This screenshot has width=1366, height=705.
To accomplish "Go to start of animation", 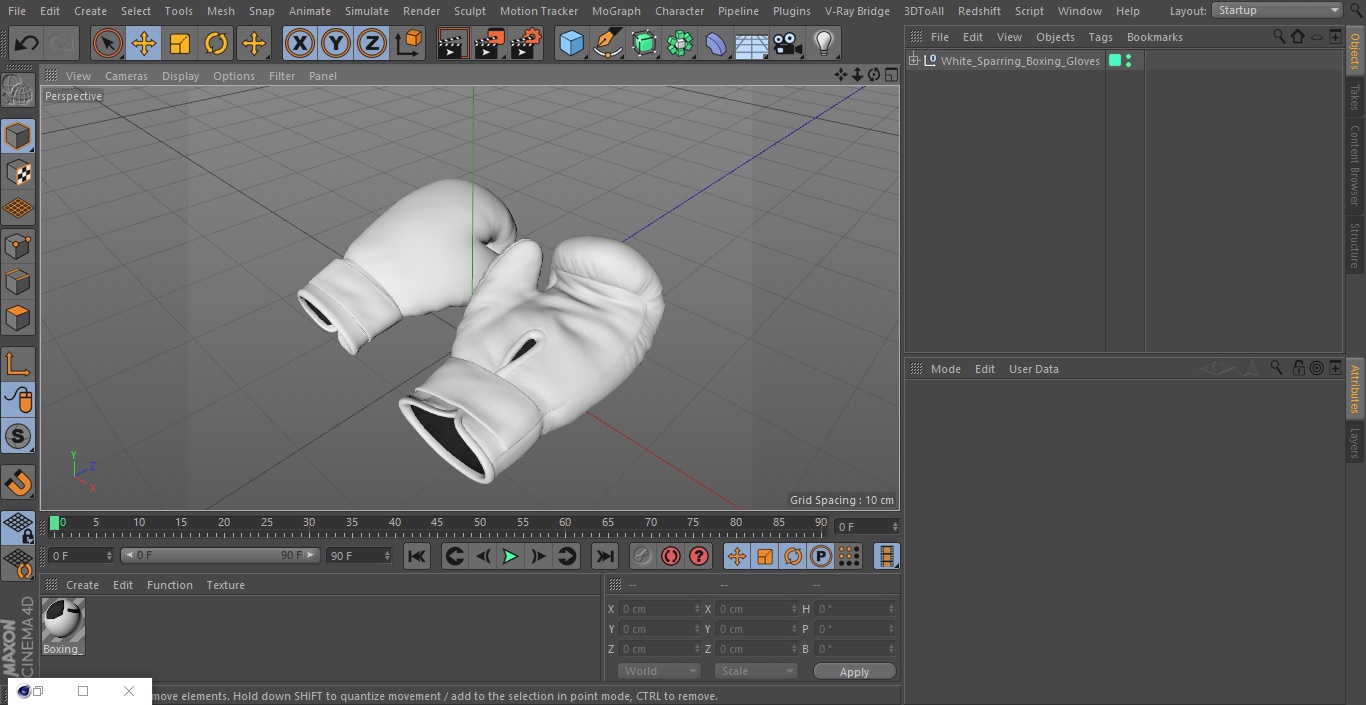I will [417, 556].
